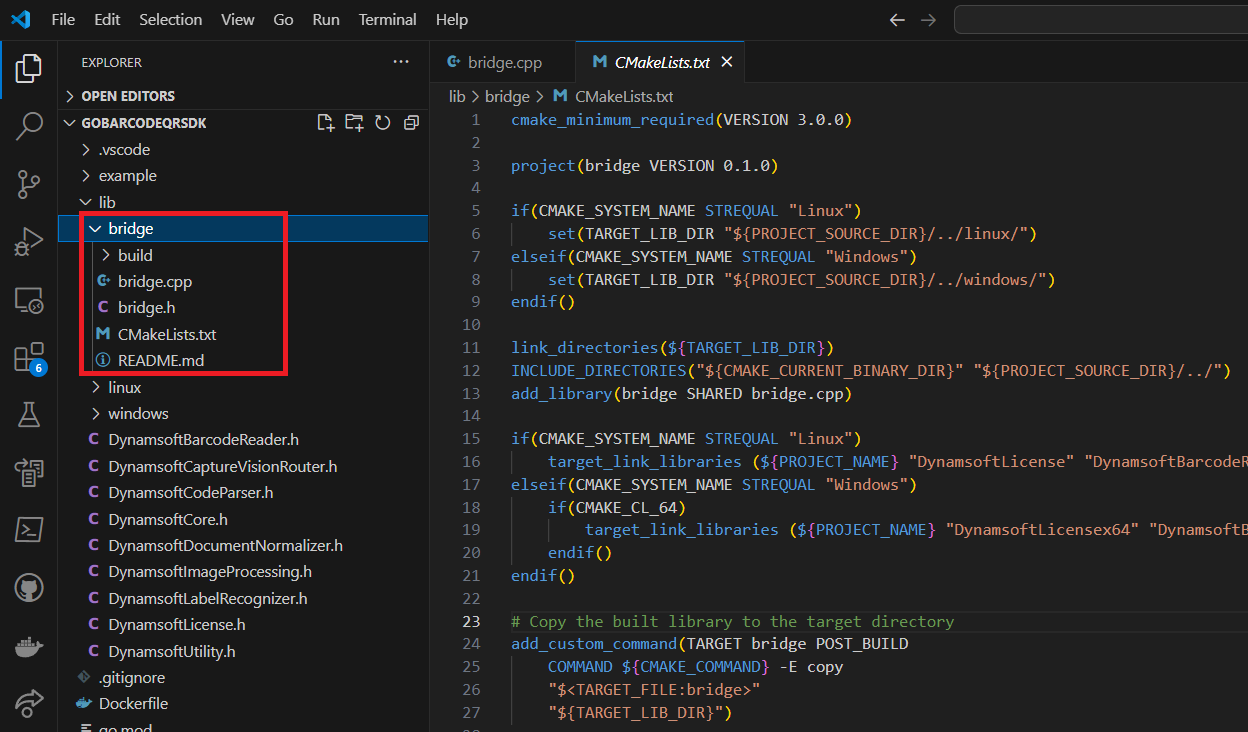
Task: Click the New File icon in explorer
Action: coord(325,123)
